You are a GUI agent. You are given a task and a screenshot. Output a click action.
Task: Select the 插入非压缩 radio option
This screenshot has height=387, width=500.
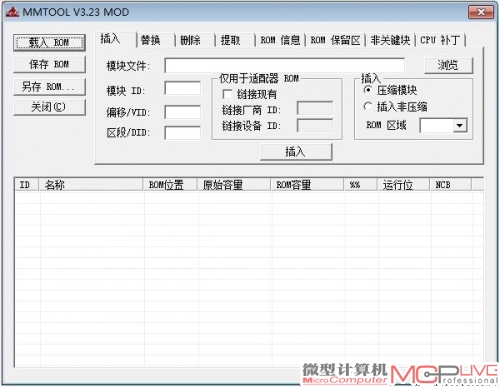pos(368,107)
